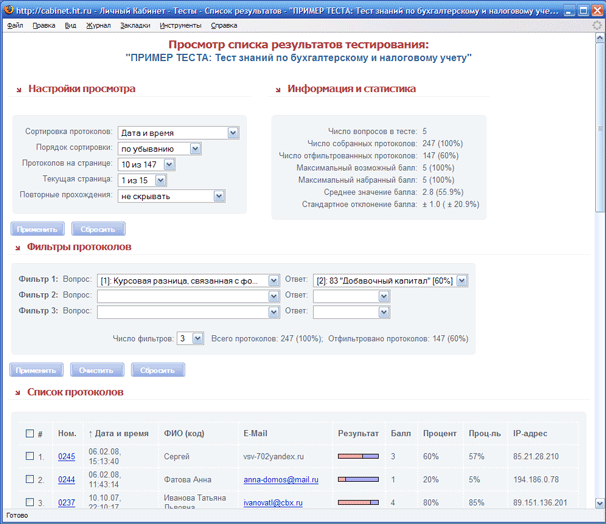606x524 pixels.
Task: Open the Протоколов на странице dropdown
Action: (x=146, y=165)
